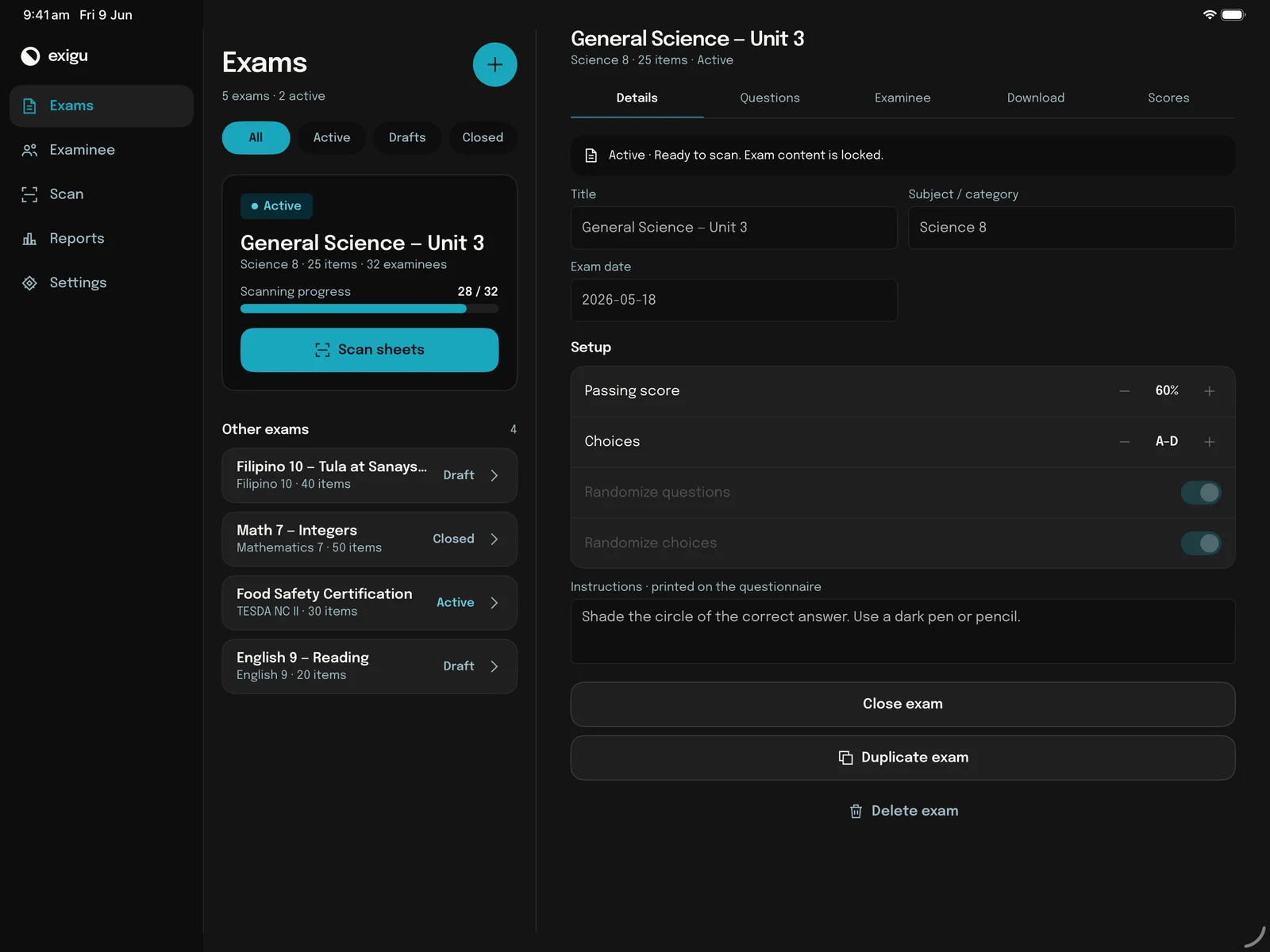Toggle Randomize questions switch

click(1201, 493)
